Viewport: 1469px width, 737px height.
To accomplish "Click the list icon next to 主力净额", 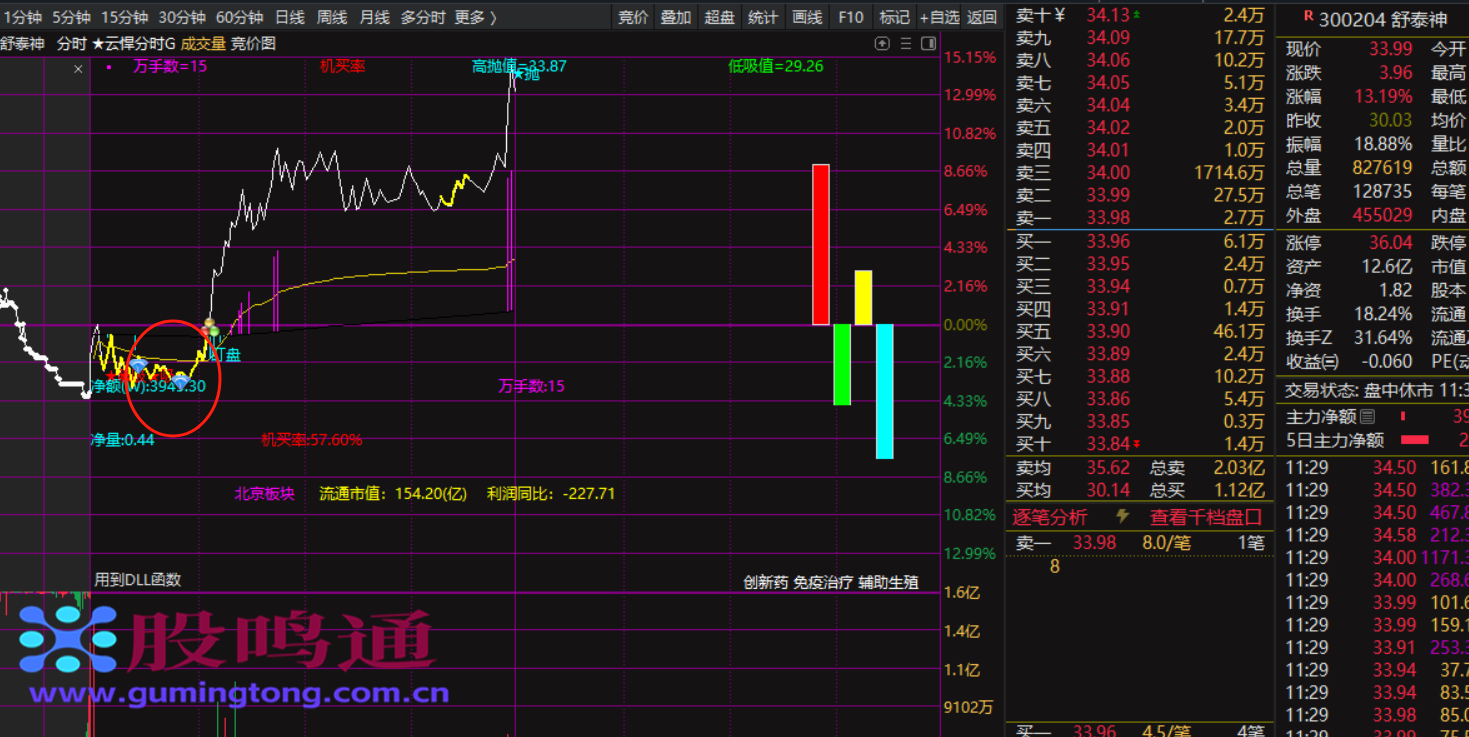I will pyautogui.click(x=1368, y=416).
